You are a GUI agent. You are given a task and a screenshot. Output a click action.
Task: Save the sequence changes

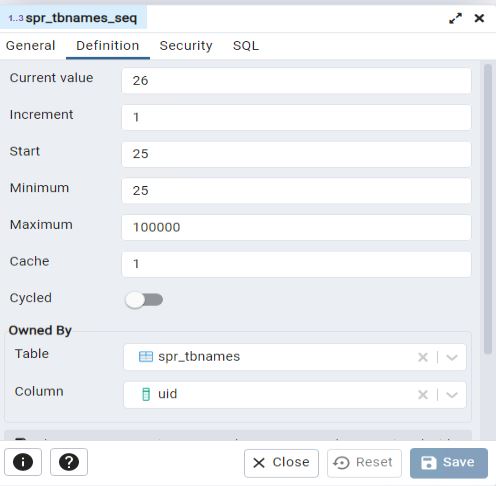pos(449,463)
